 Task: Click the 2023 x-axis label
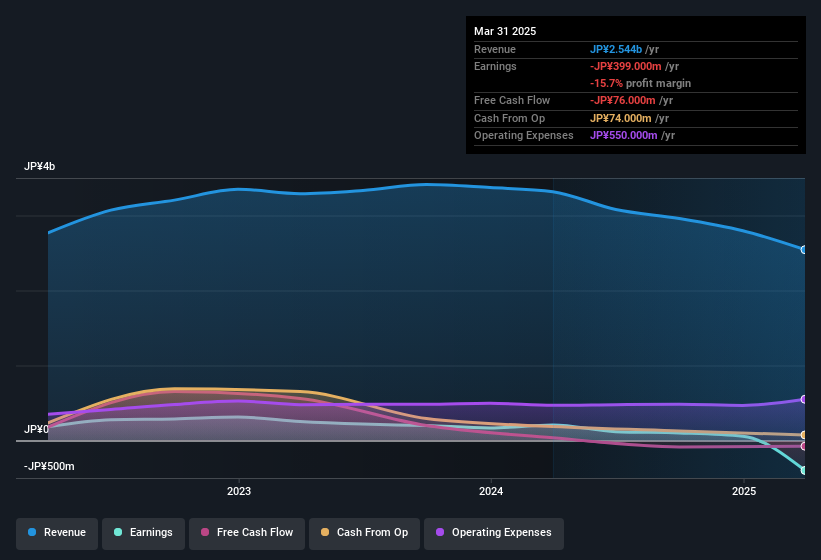coord(239,491)
